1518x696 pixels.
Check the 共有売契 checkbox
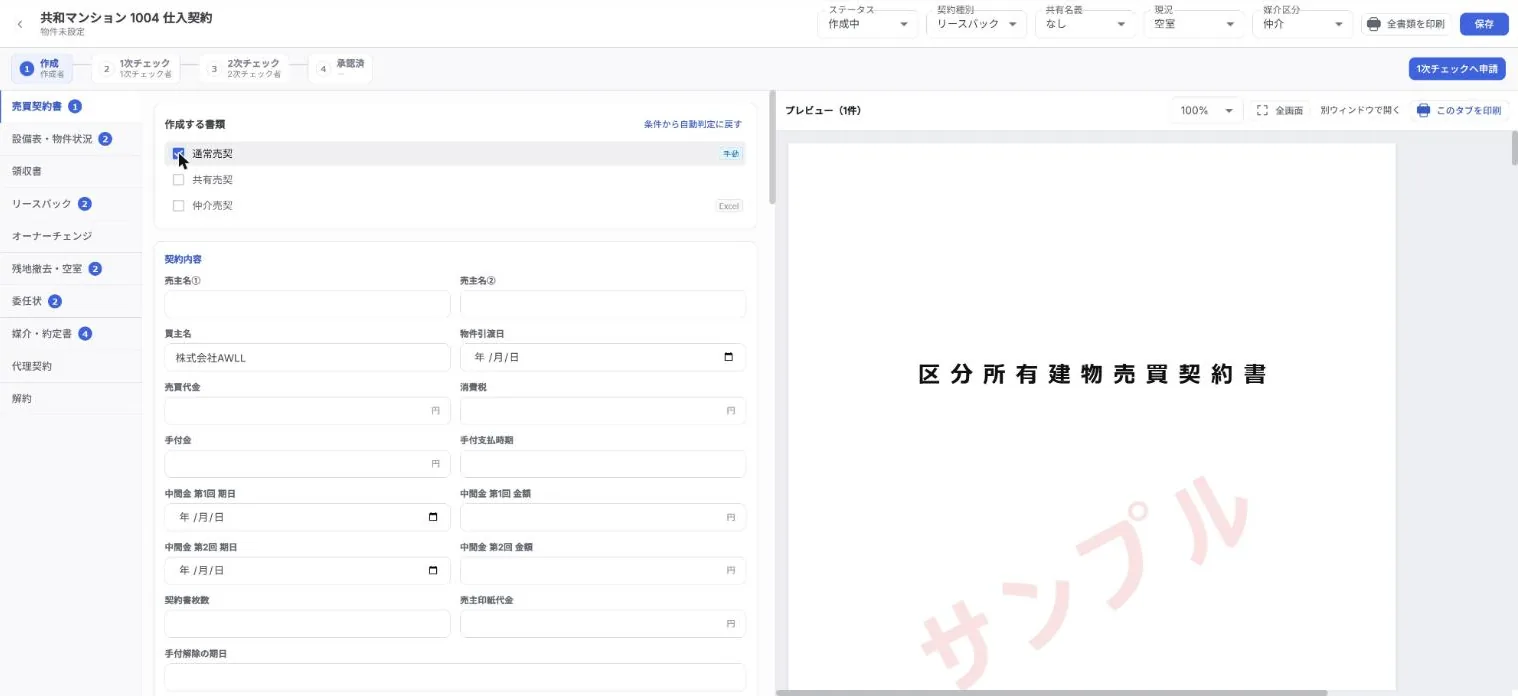pyautogui.click(x=178, y=180)
